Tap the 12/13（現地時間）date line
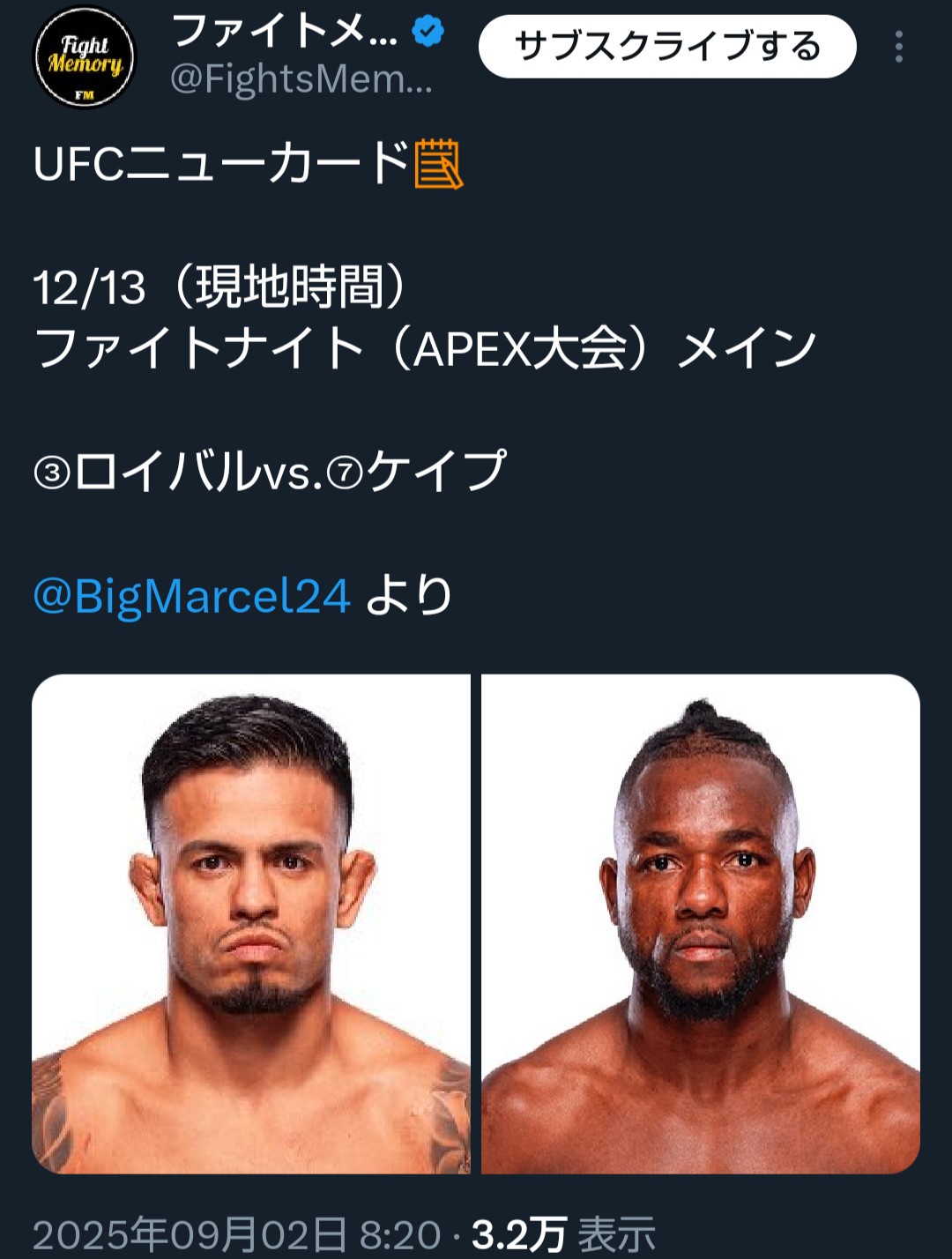This screenshot has width=952, height=1259. [222, 287]
